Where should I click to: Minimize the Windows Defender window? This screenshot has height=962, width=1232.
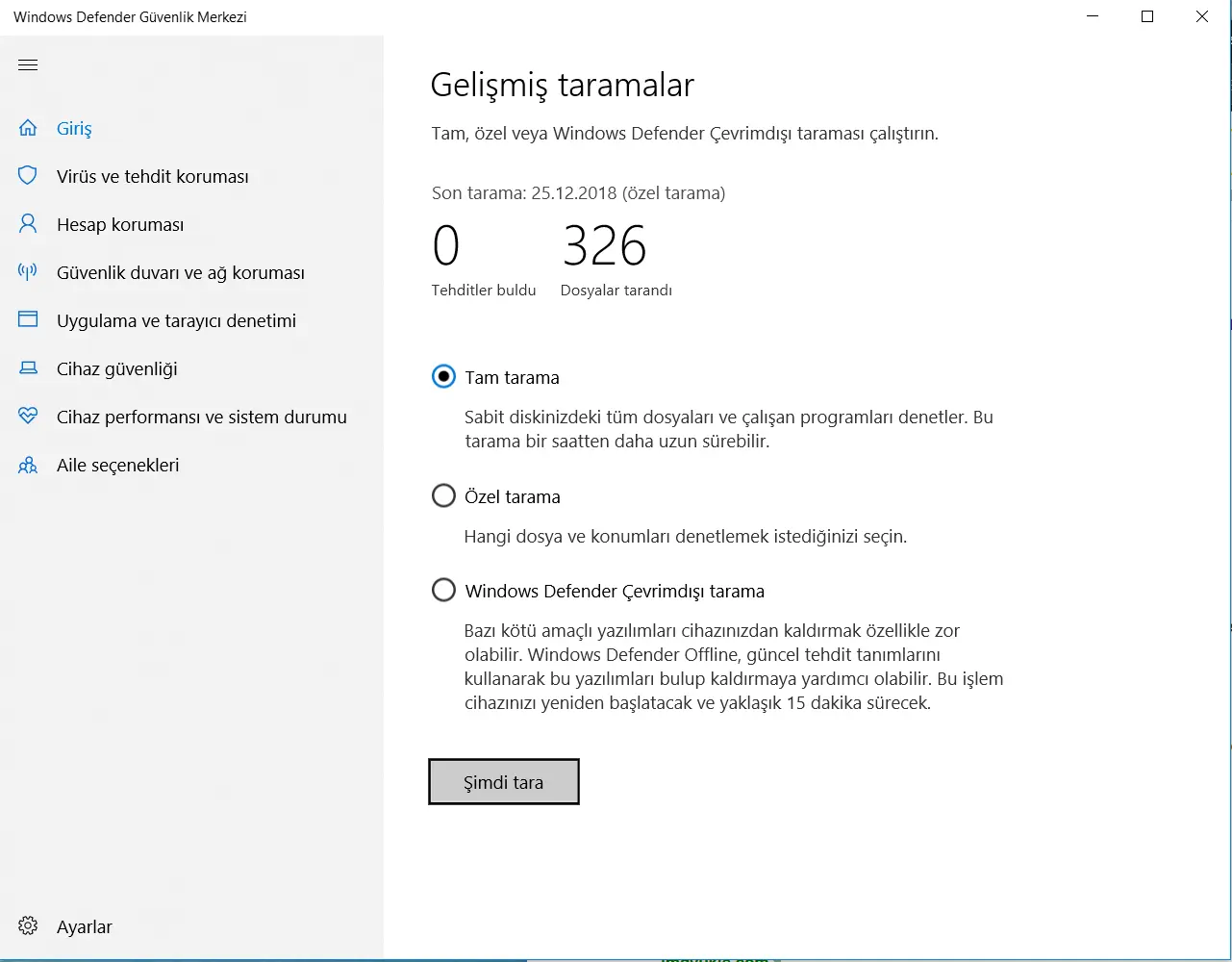coord(1092,17)
